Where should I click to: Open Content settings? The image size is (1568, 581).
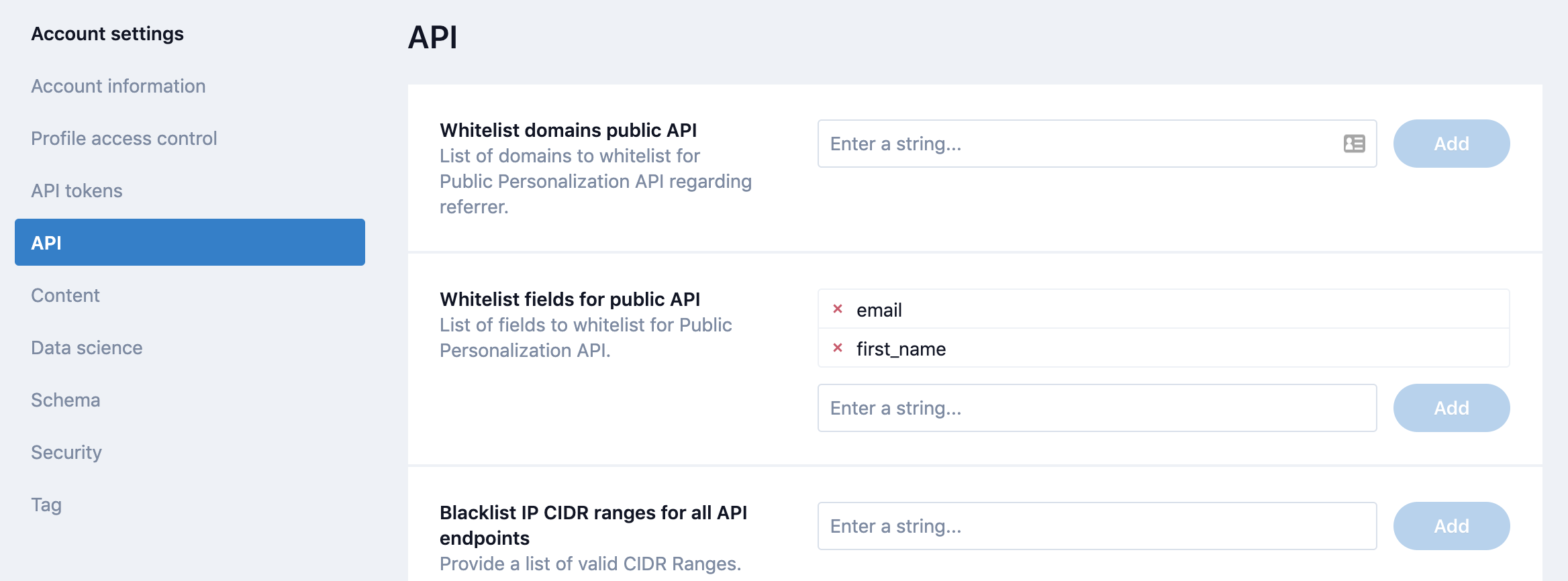[x=65, y=296]
